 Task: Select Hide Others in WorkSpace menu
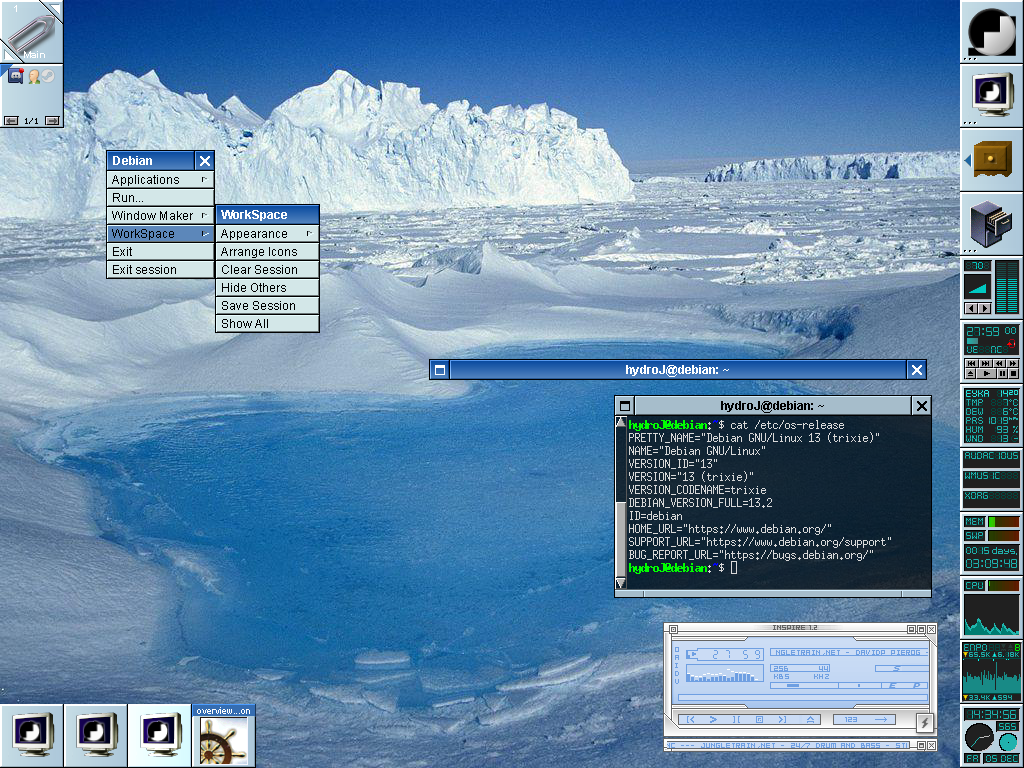tap(267, 288)
